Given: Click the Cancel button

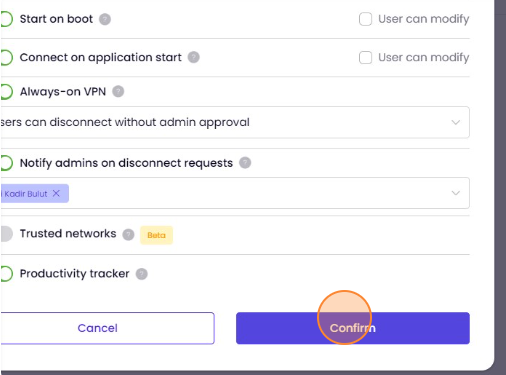Looking at the screenshot, I should (x=107, y=328).
